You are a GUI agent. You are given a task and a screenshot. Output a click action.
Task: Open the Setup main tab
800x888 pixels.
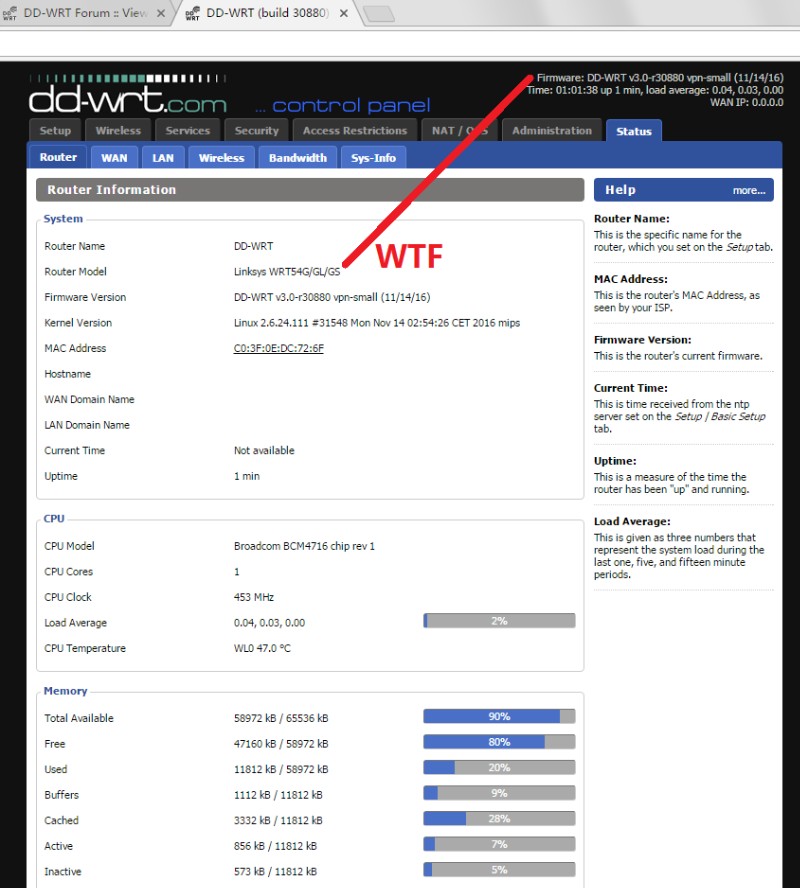[55, 130]
